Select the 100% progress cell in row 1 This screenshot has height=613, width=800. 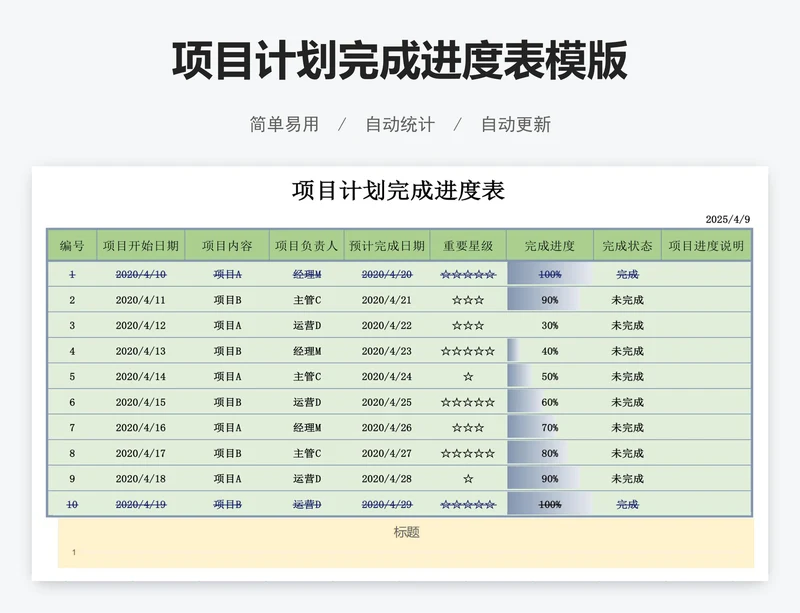[x=550, y=275]
